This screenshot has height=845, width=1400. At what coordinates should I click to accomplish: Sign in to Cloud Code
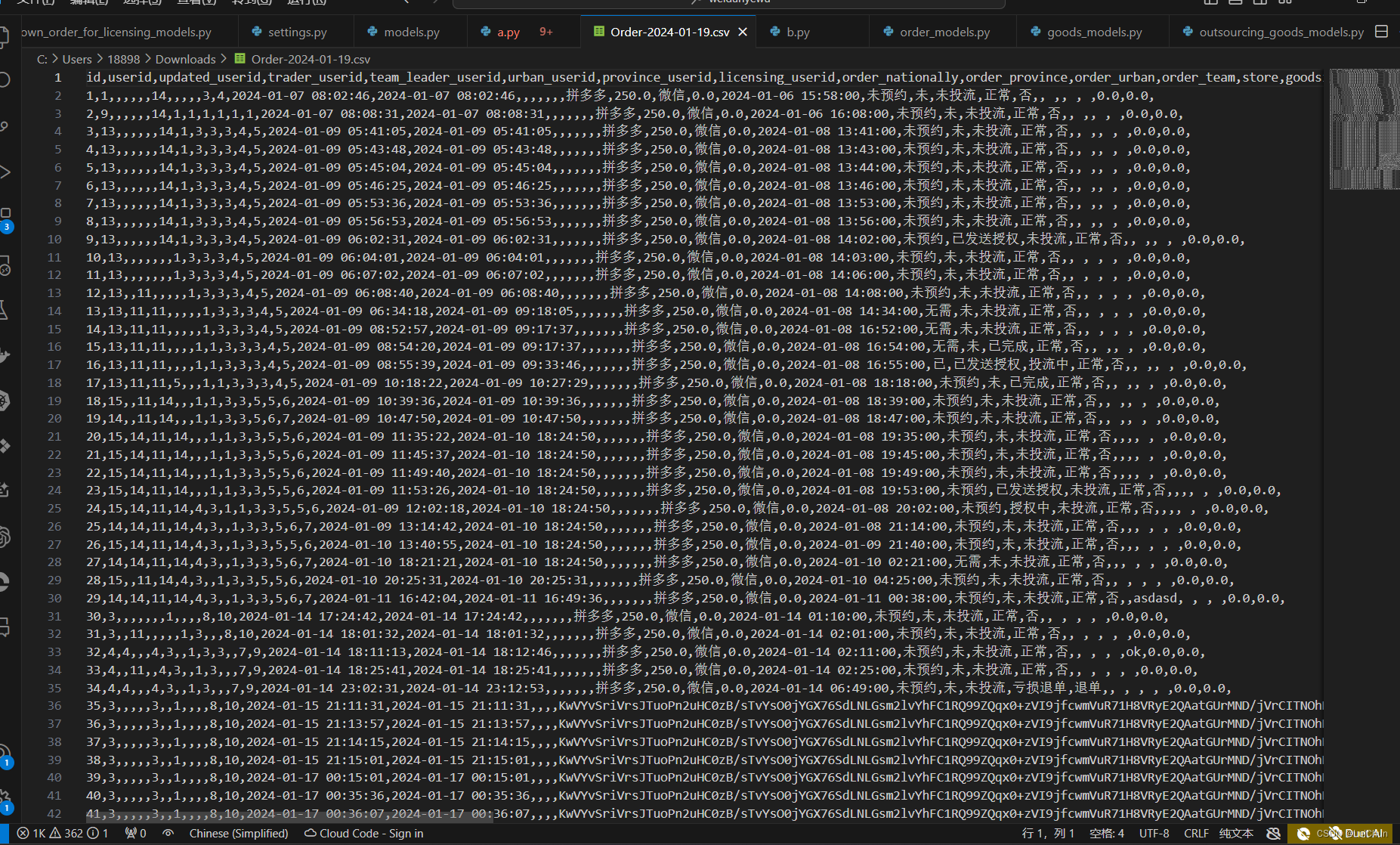point(364,833)
